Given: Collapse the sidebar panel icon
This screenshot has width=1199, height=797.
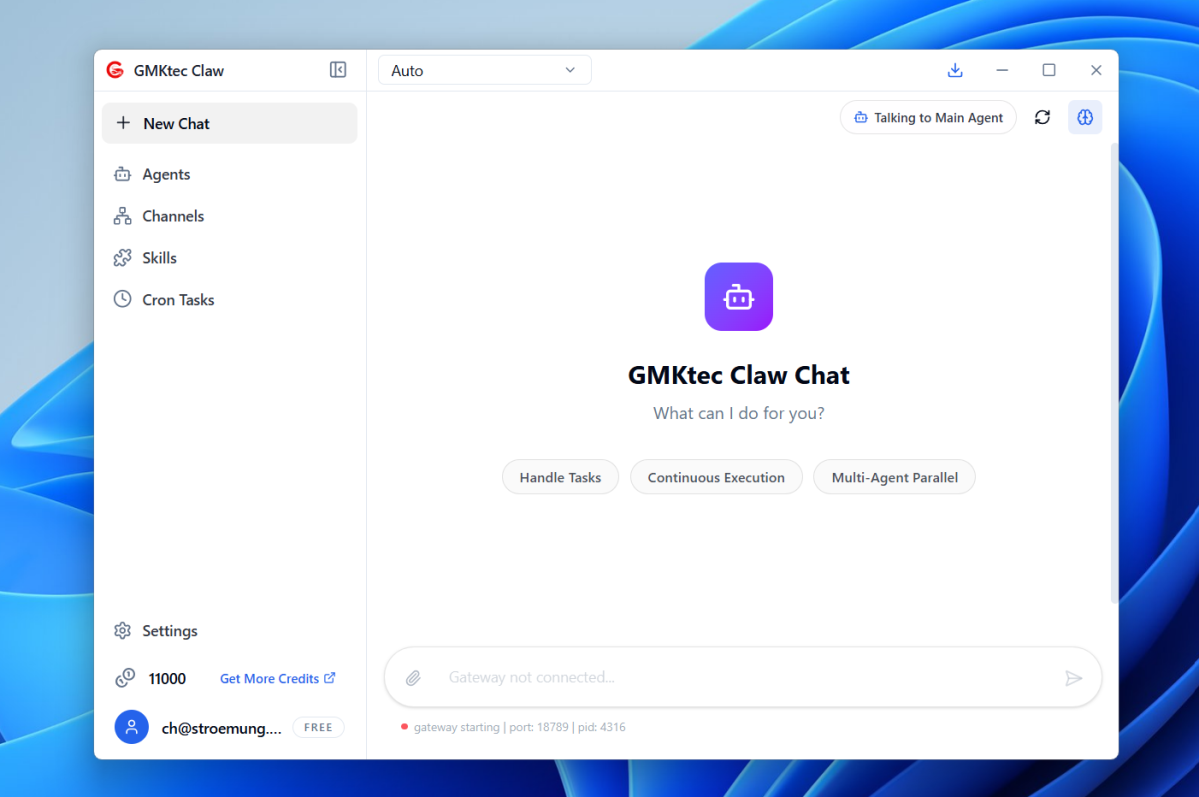Looking at the screenshot, I should 338,70.
